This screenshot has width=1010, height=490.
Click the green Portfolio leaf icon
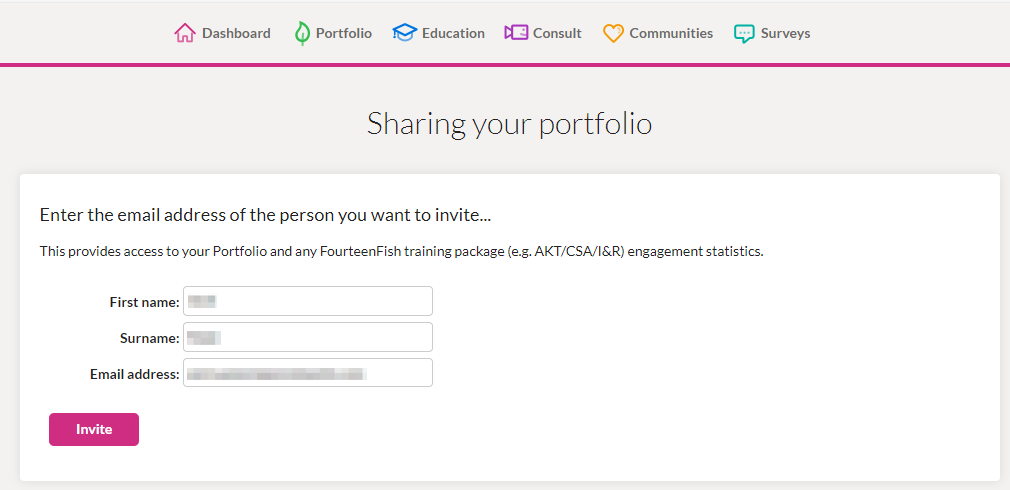[301, 33]
